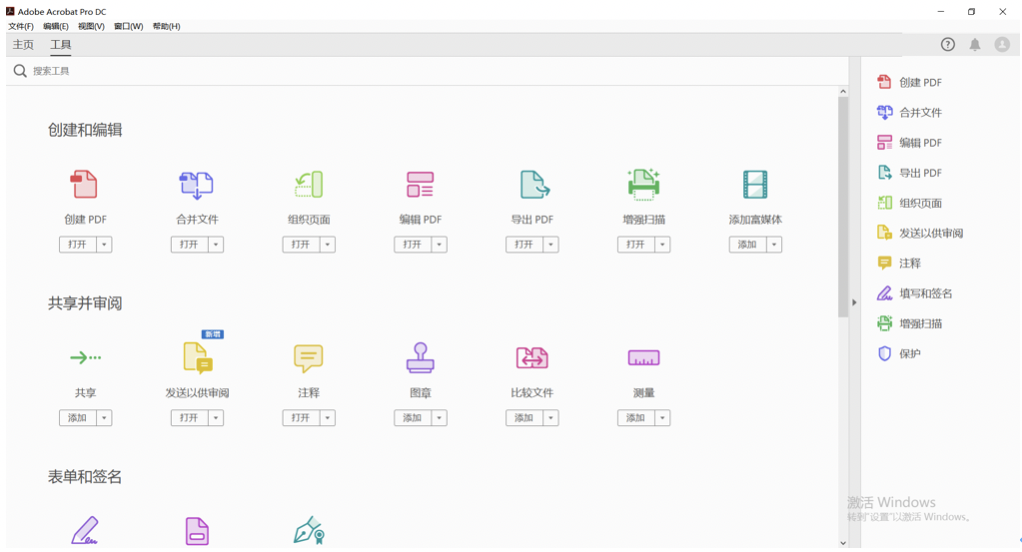Select the 发送以供审阅 tool icon
The height and width of the screenshot is (552, 1022).
point(197,357)
